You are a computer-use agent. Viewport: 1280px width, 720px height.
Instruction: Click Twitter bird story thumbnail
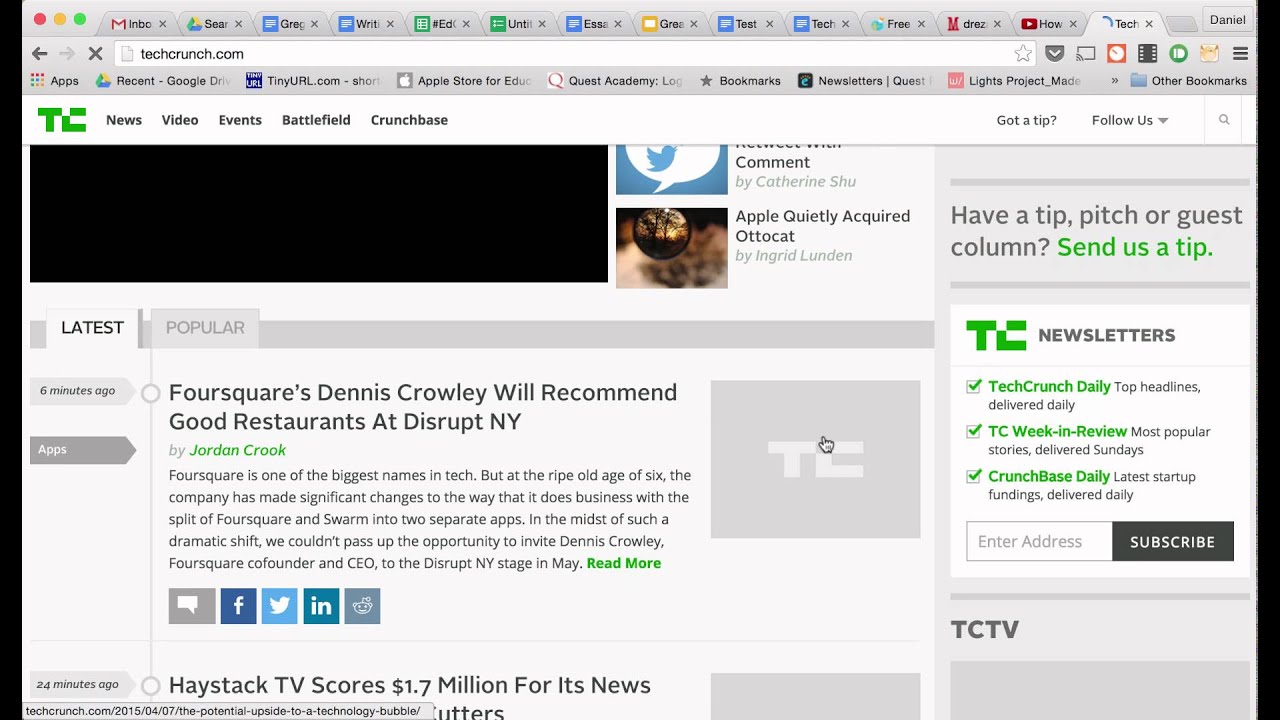(x=672, y=170)
